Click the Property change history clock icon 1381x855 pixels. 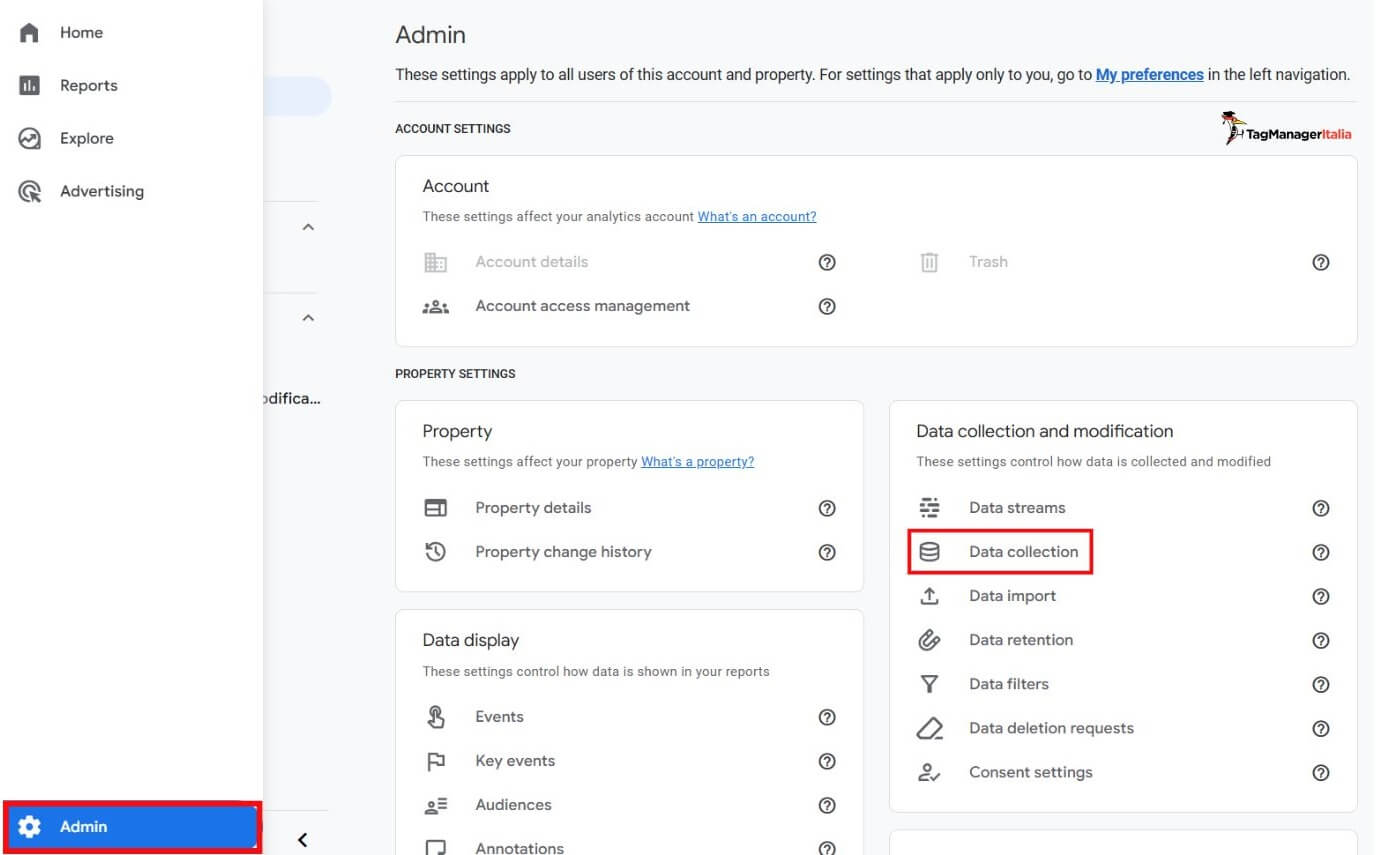435,552
